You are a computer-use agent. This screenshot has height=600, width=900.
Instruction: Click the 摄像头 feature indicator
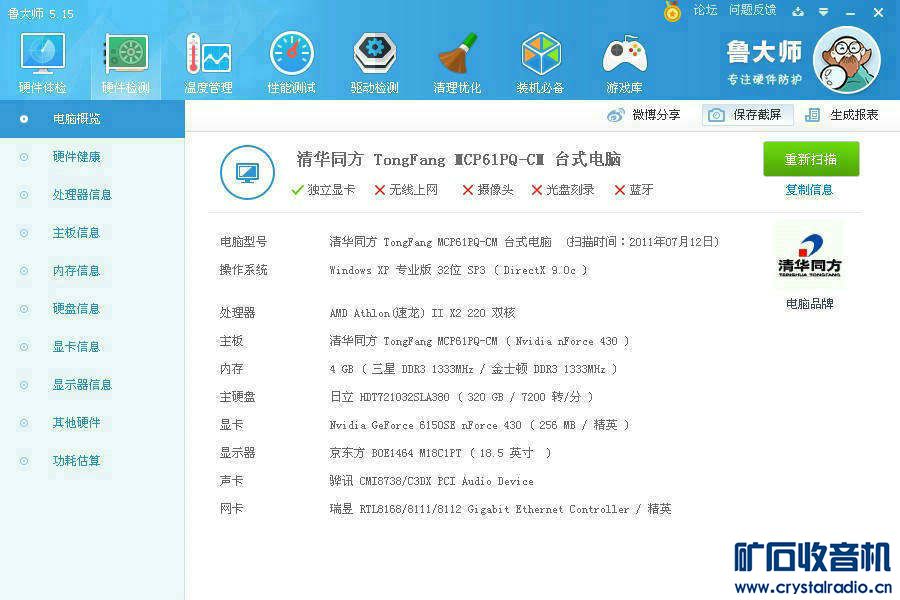point(488,190)
